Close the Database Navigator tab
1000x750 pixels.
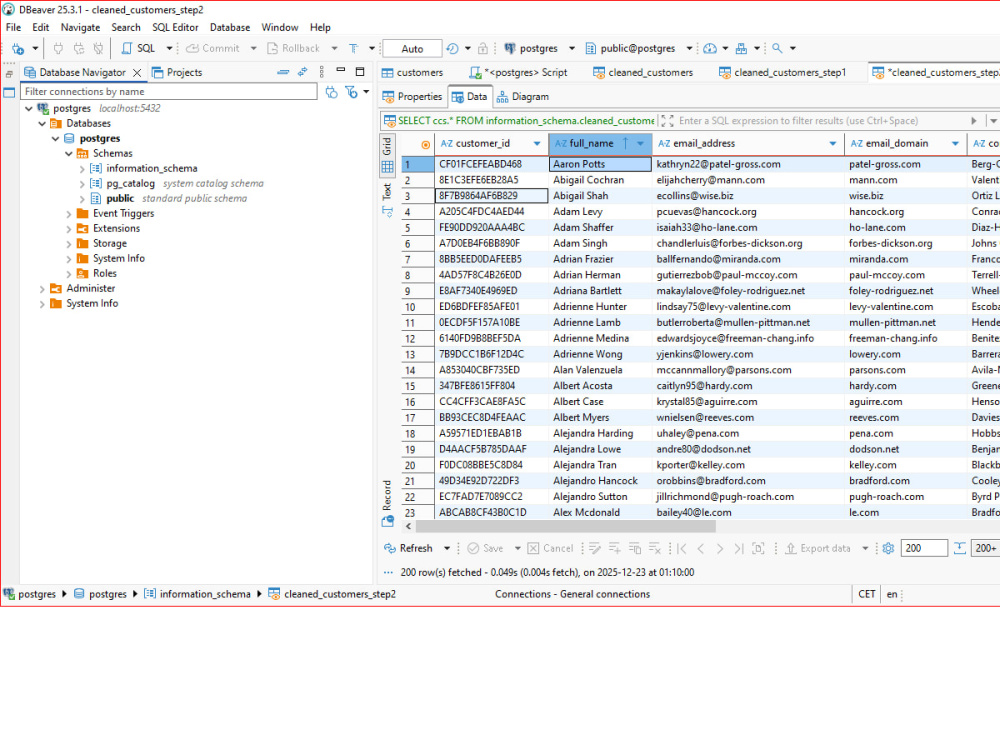point(136,73)
